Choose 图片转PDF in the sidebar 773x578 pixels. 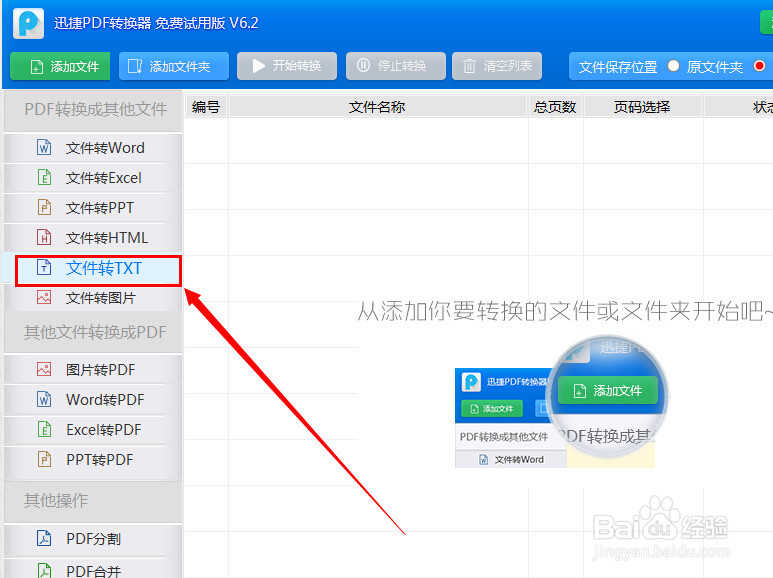93,369
